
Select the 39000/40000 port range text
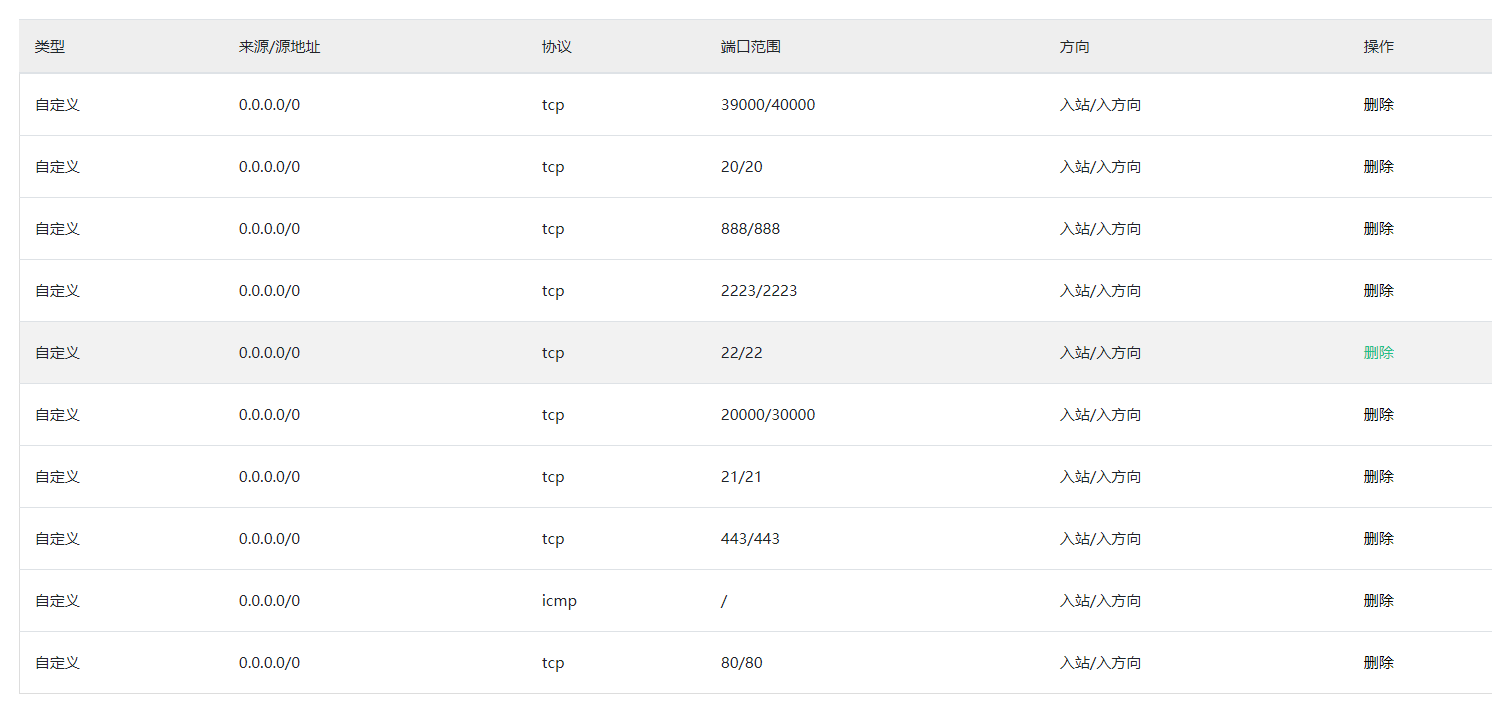(767, 104)
